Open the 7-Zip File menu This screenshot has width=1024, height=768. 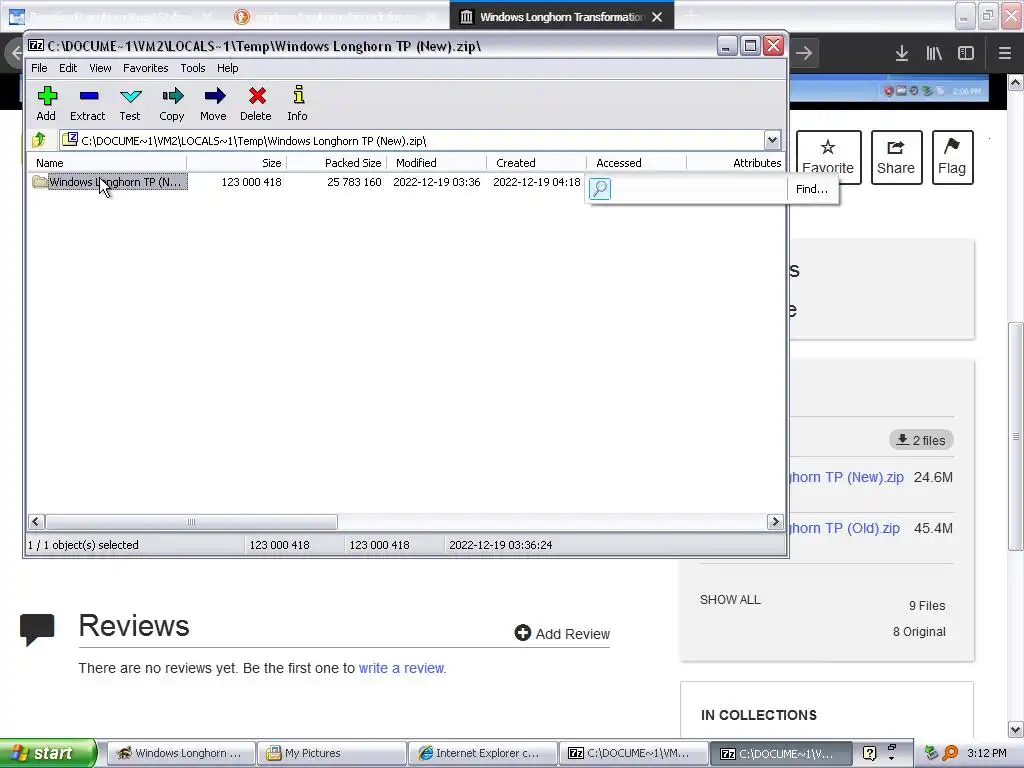tap(39, 68)
